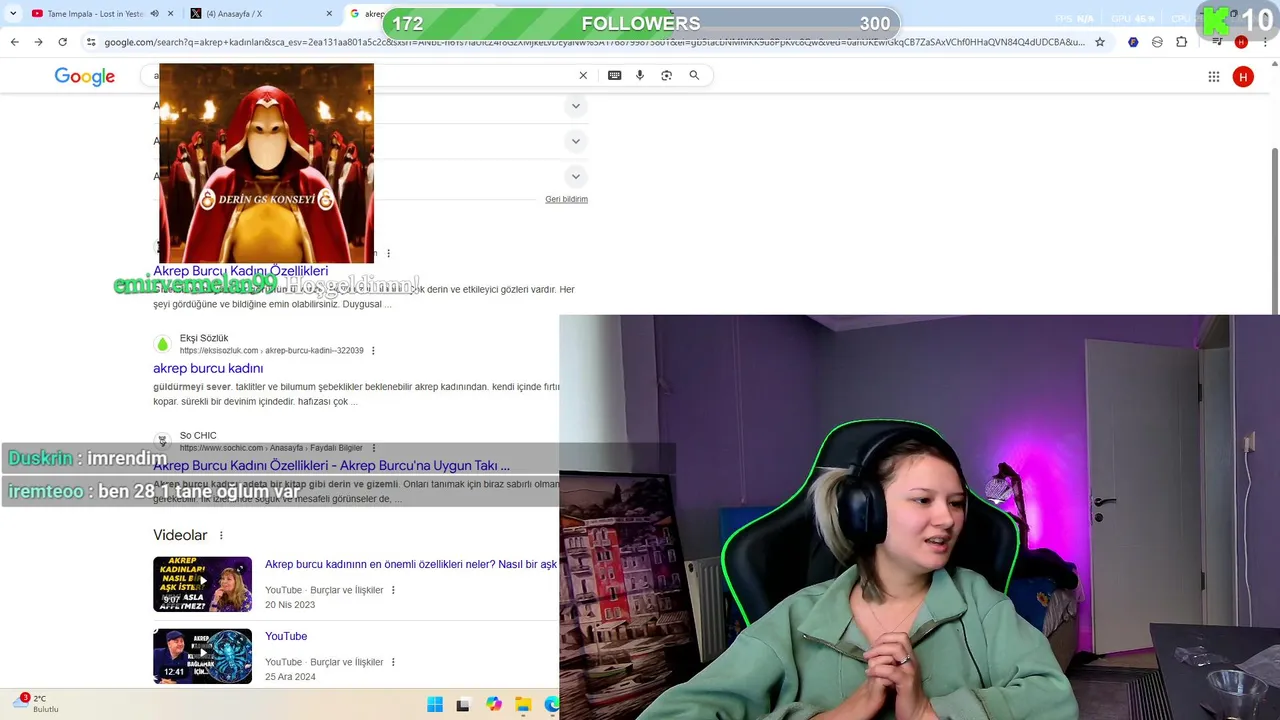The height and width of the screenshot is (720, 1280).
Task: Go to Google home via logo
Action: (85, 77)
